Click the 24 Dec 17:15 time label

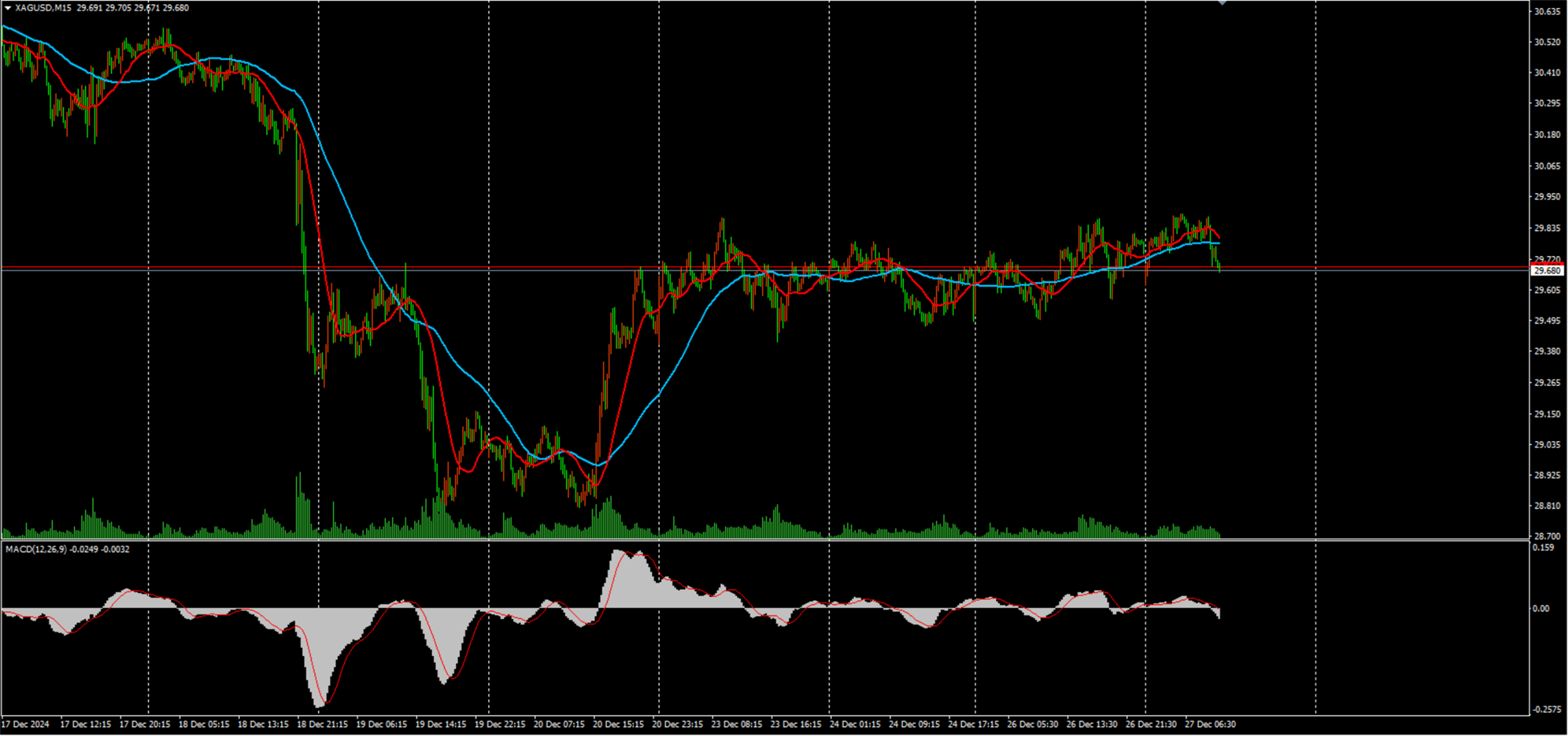pos(973,725)
